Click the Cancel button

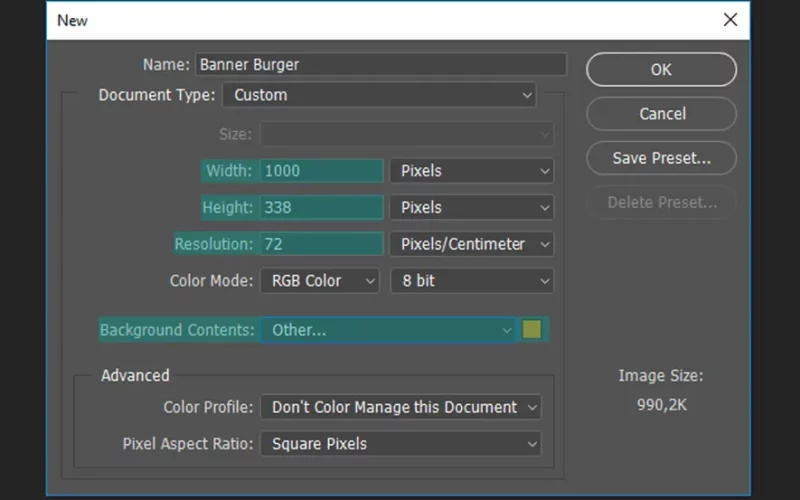point(661,114)
